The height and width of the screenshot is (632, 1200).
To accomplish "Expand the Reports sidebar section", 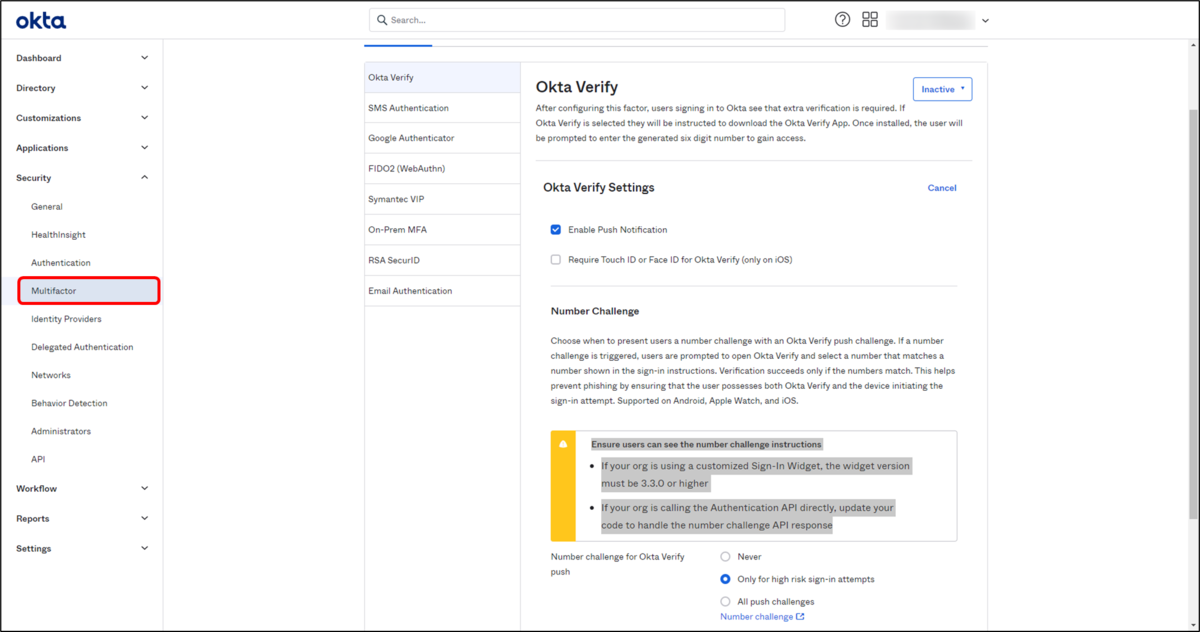I will (x=81, y=519).
